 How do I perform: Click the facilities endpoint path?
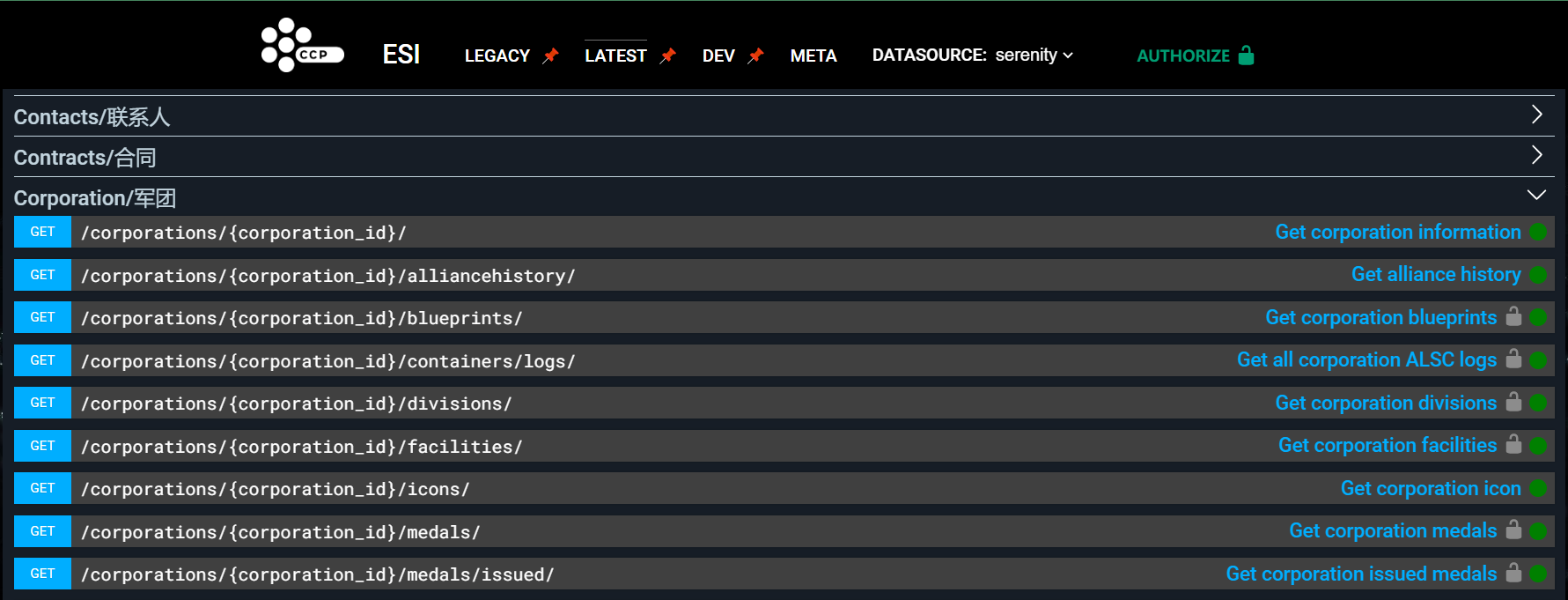point(302,447)
